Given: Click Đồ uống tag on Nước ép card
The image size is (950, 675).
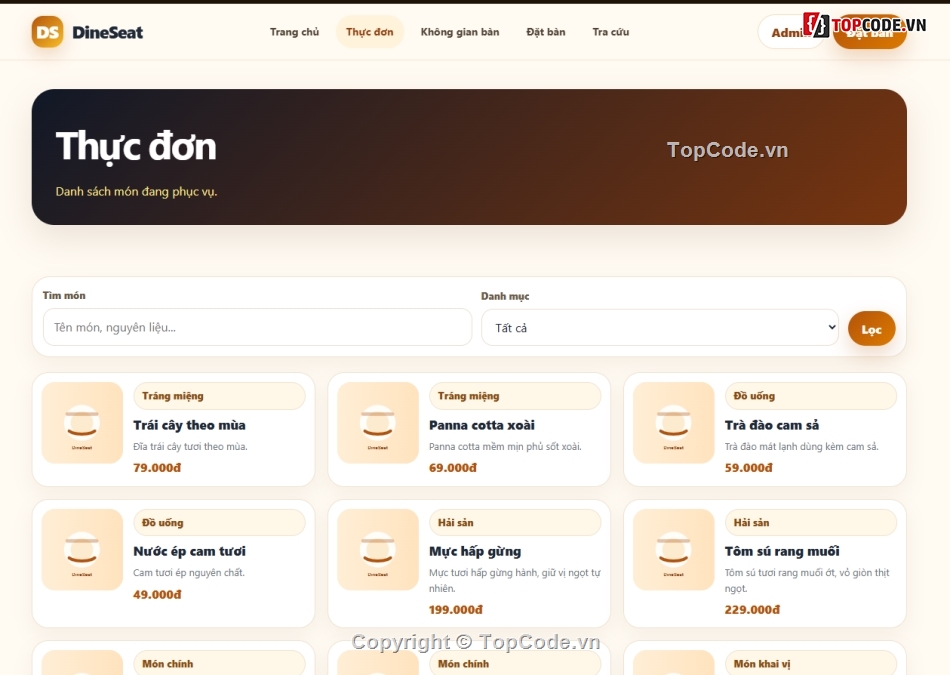Looking at the screenshot, I should pos(219,522).
